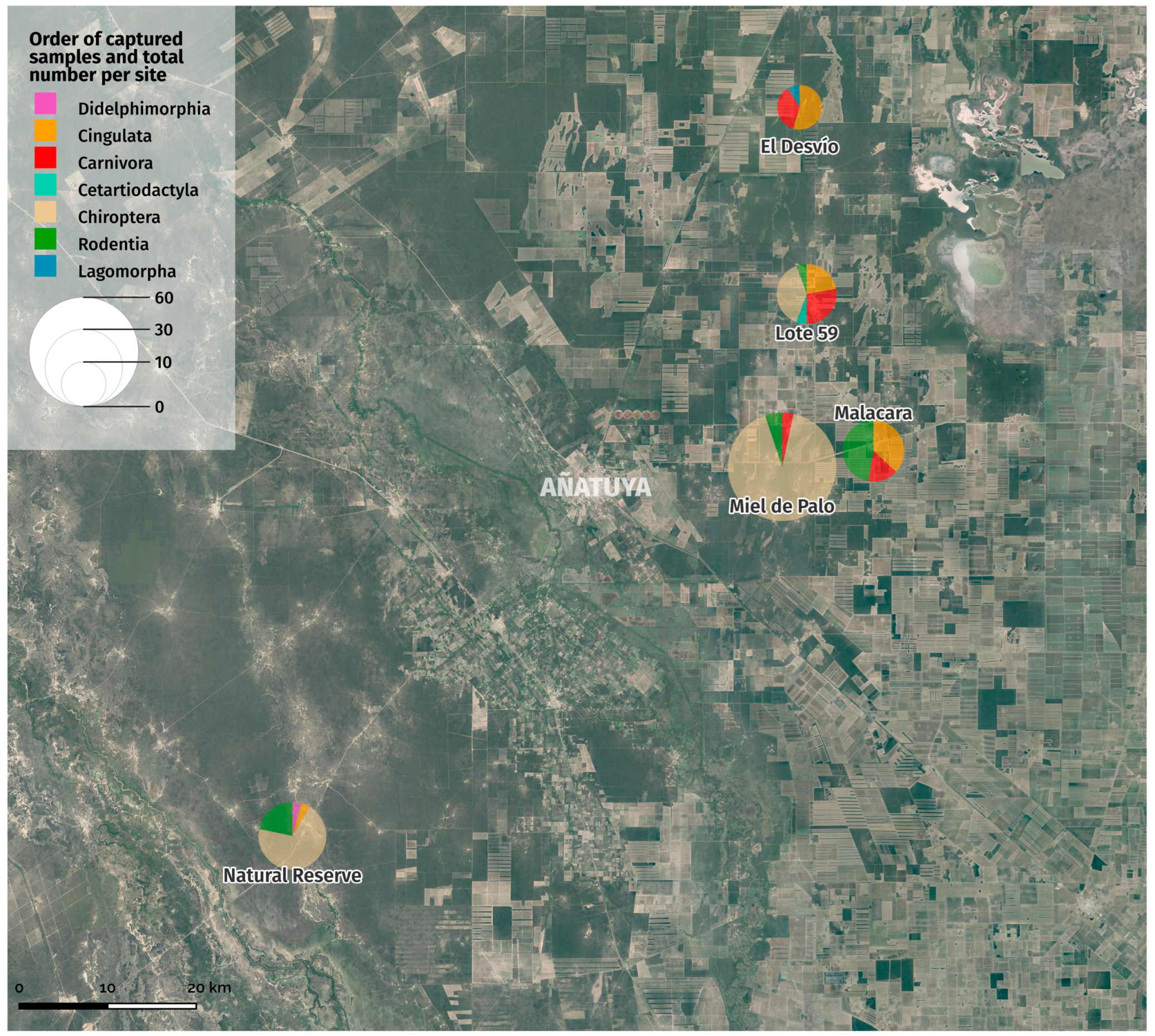Click the size legend circle graphic
1155x1036 pixels.
tap(83, 352)
